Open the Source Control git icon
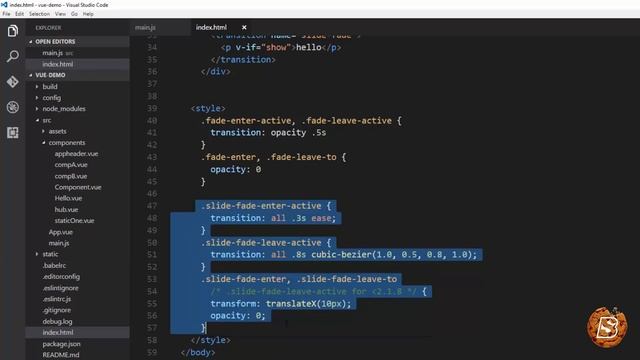 pyautogui.click(x=13, y=82)
